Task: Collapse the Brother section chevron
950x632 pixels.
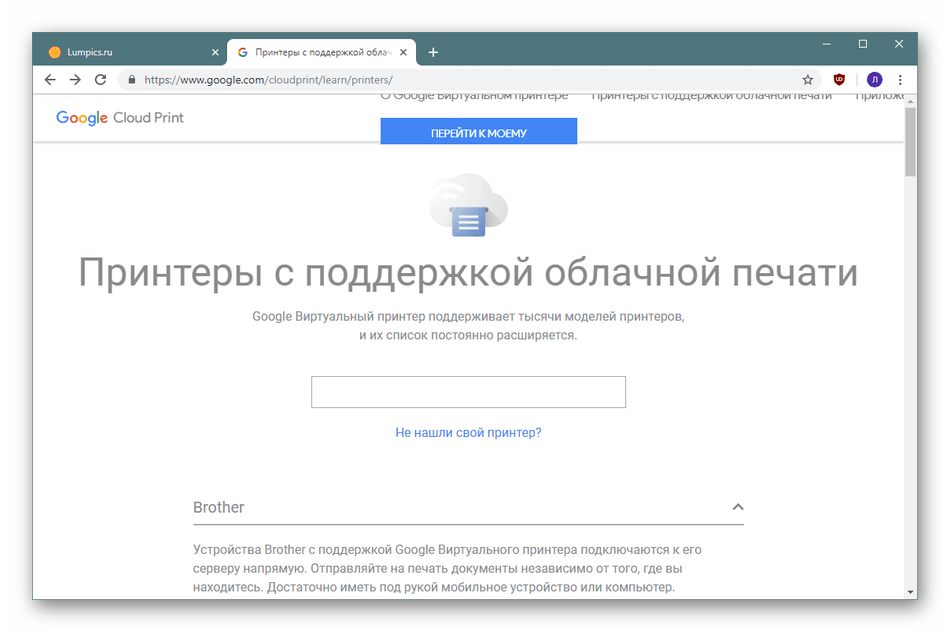Action: tap(737, 507)
